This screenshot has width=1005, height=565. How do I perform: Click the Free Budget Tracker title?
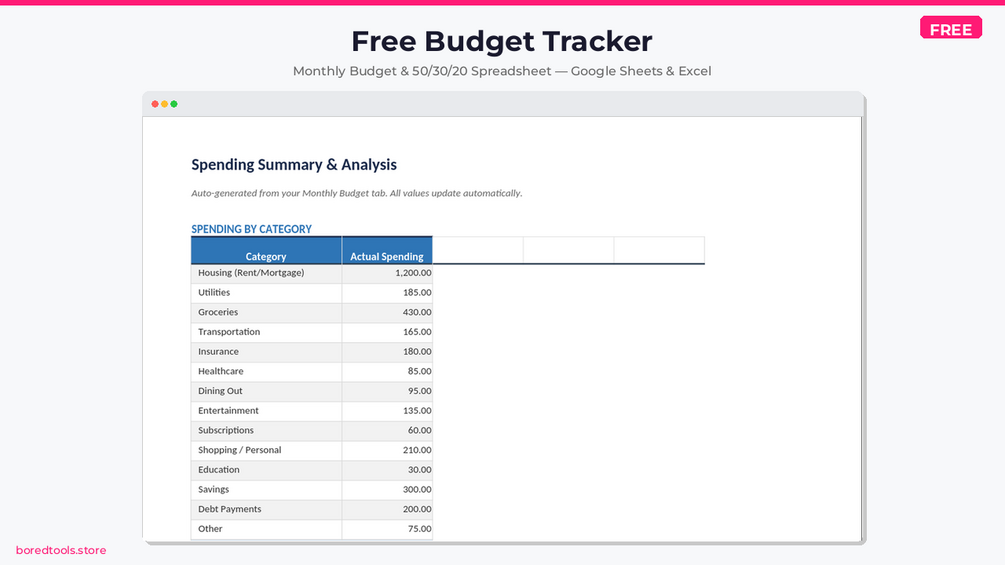502,41
